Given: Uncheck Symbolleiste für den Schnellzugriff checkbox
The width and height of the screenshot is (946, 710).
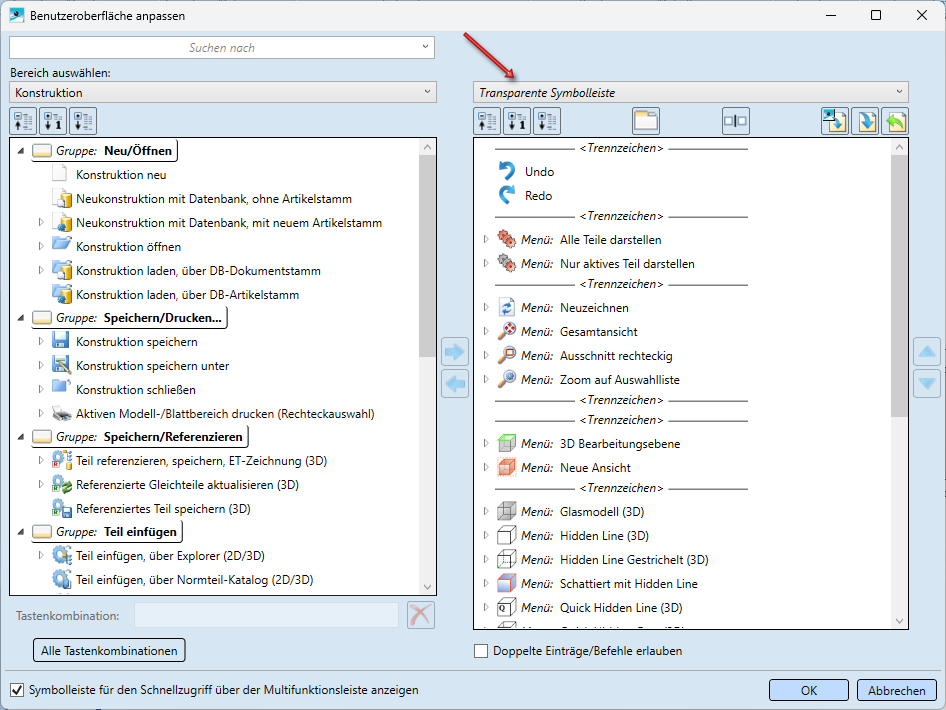Looking at the screenshot, I should [17, 689].
